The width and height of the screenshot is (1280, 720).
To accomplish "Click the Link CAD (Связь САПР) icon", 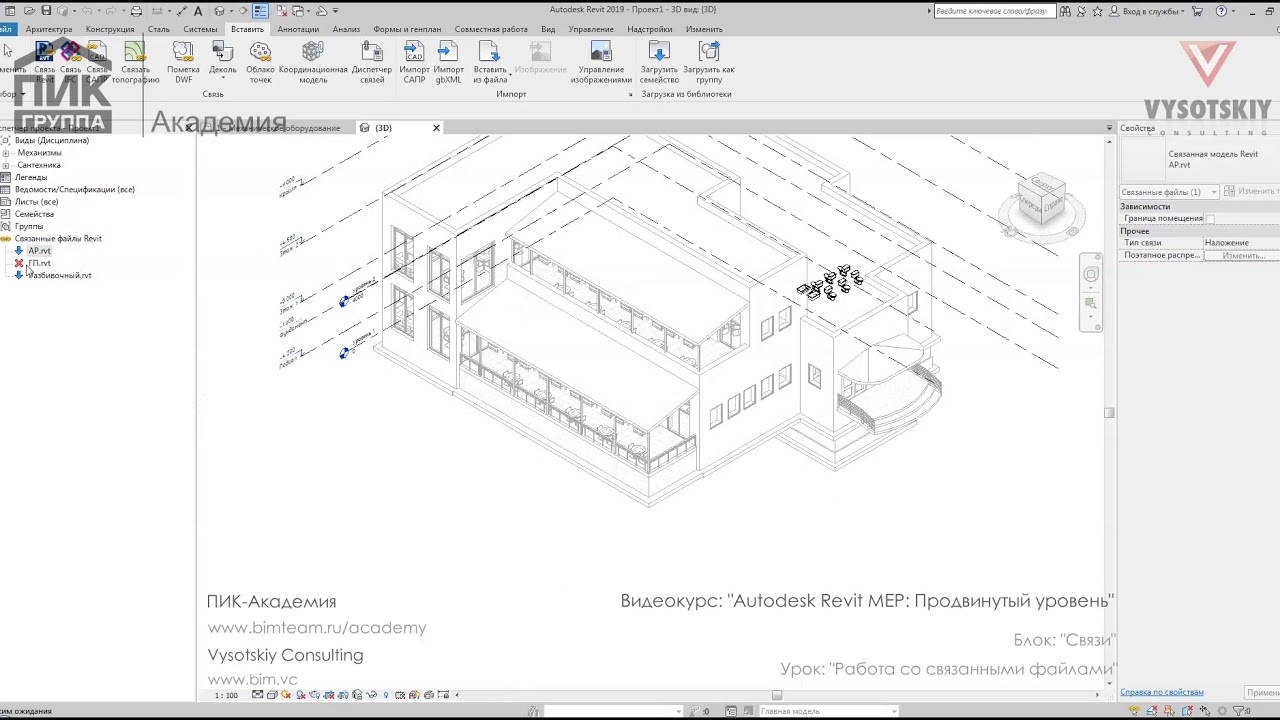I will (x=97, y=60).
